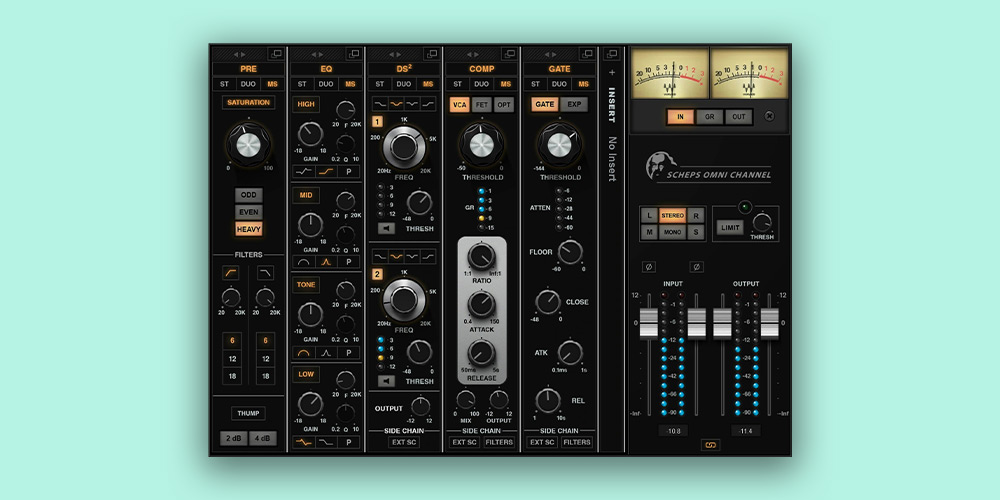
Task: Open side chain FILTERS in the COMP module
Action: point(499,442)
